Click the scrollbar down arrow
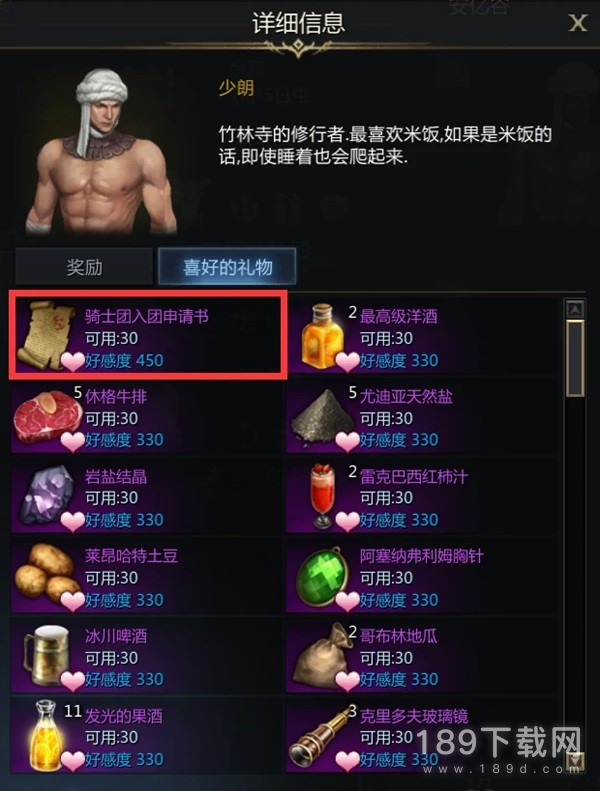600x791 pixels. (x=575, y=760)
